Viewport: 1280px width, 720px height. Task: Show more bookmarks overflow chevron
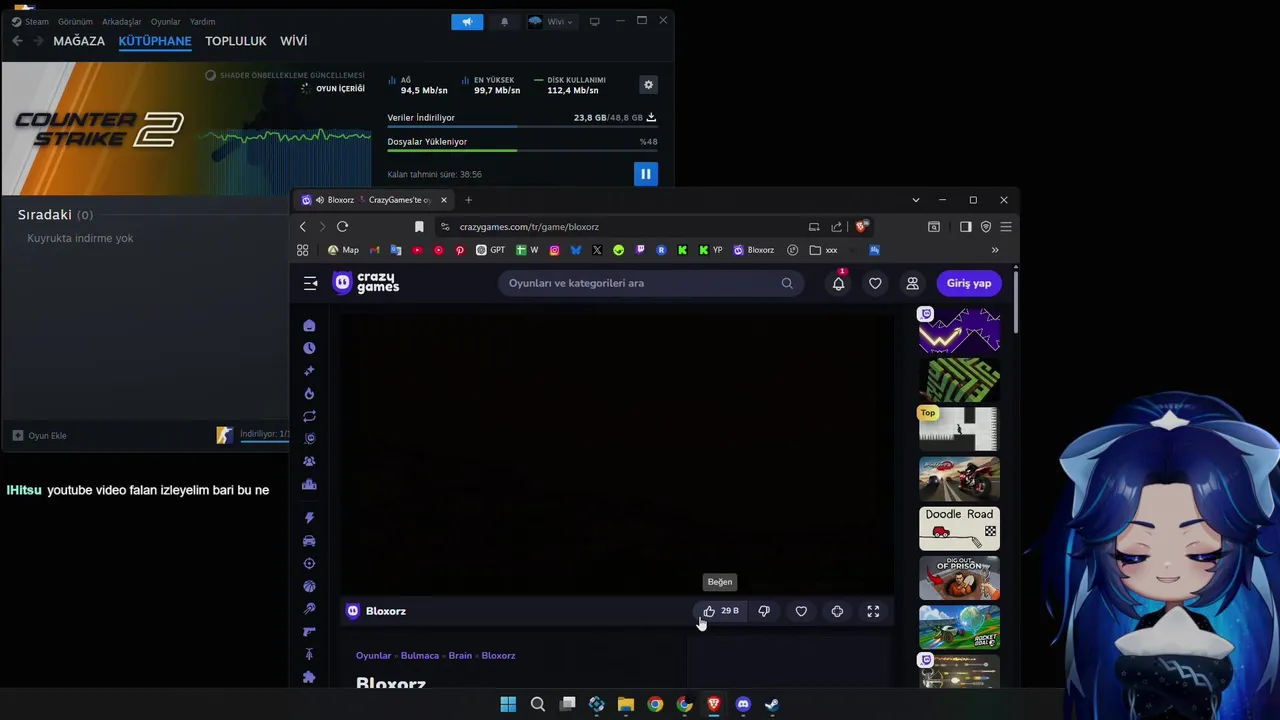point(995,250)
